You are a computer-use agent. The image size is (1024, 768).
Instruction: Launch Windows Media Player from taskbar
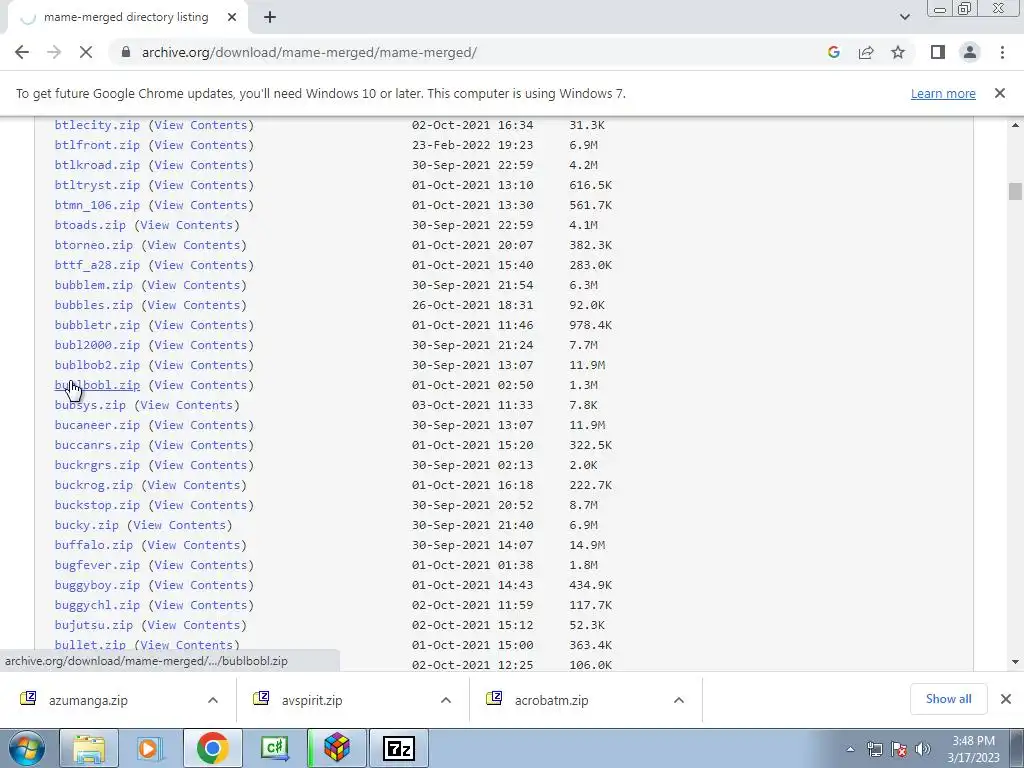click(x=150, y=748)
